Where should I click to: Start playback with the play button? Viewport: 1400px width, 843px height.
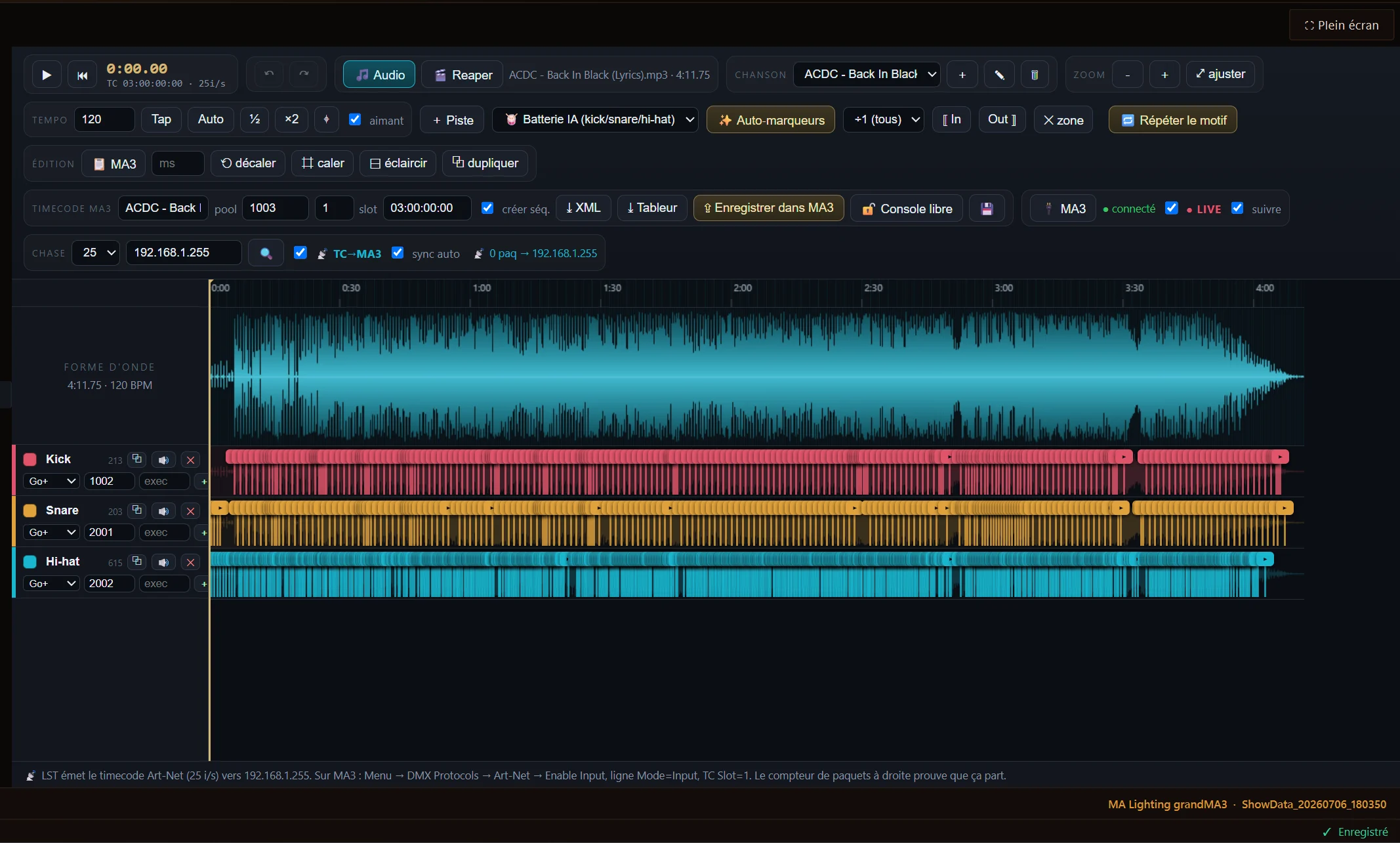(x=46, y=75)
